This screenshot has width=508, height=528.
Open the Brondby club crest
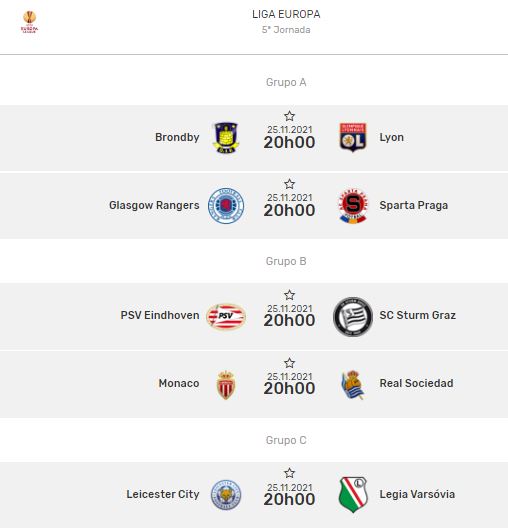[x=226, y=138]
